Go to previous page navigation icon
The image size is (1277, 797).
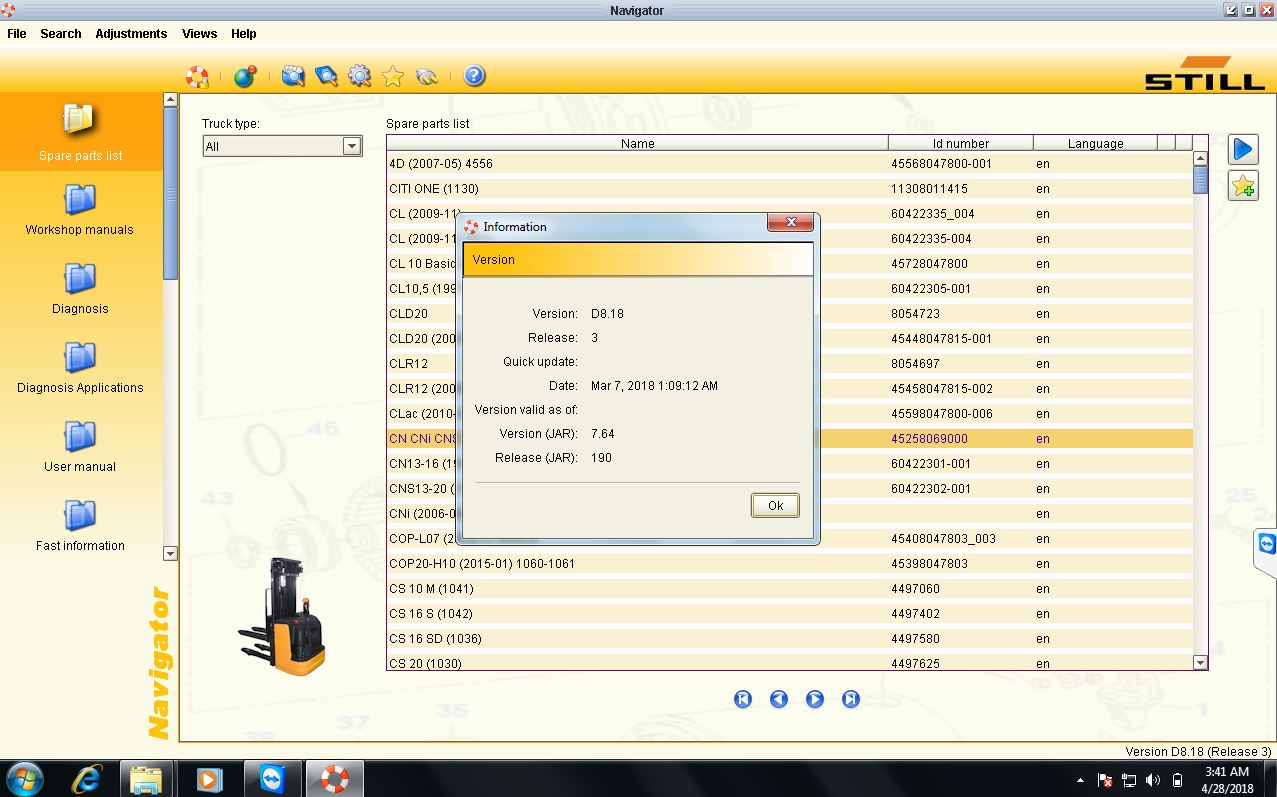click(x=779, y=699)
